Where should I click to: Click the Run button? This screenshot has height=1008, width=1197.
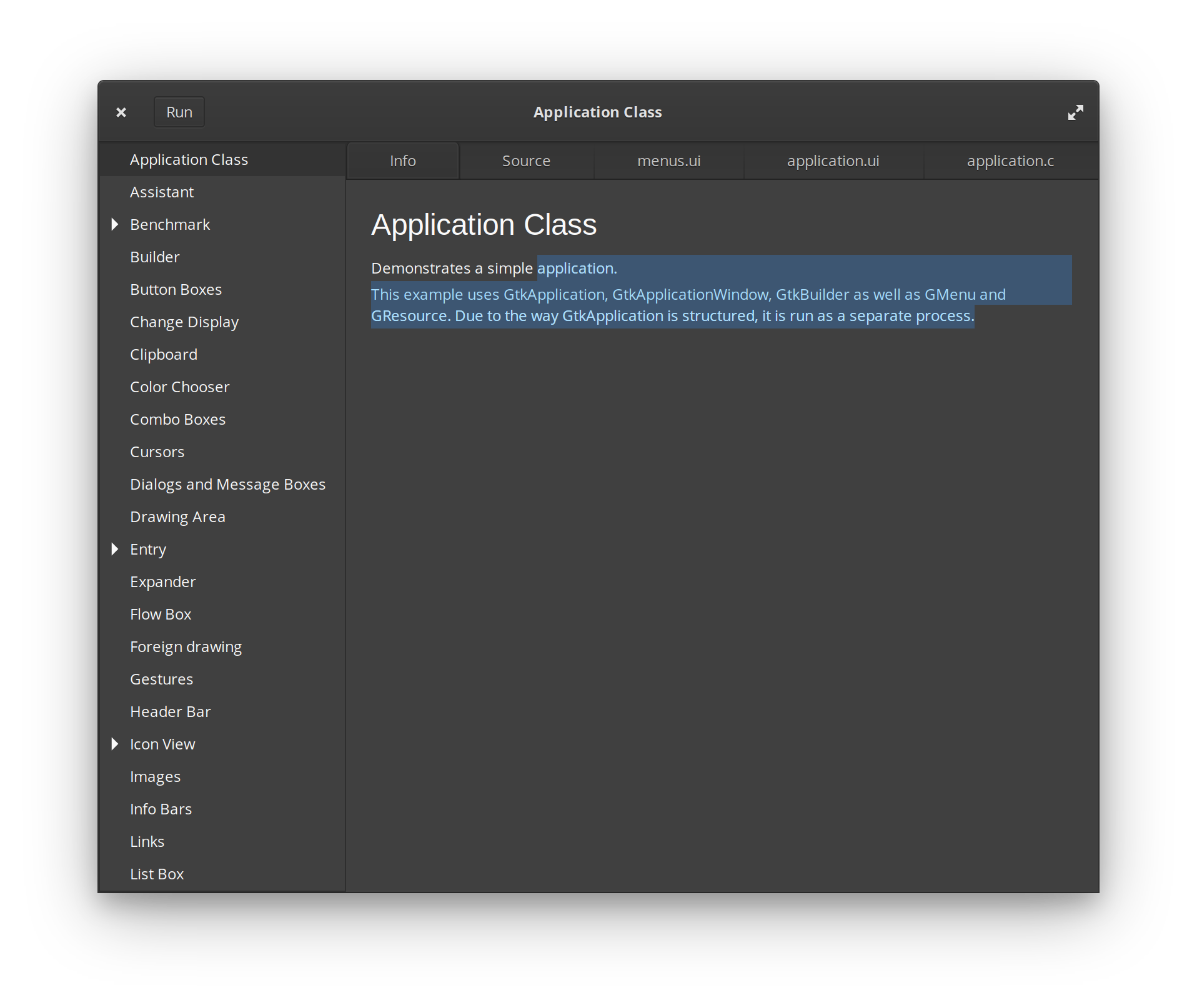click(179, 112)
